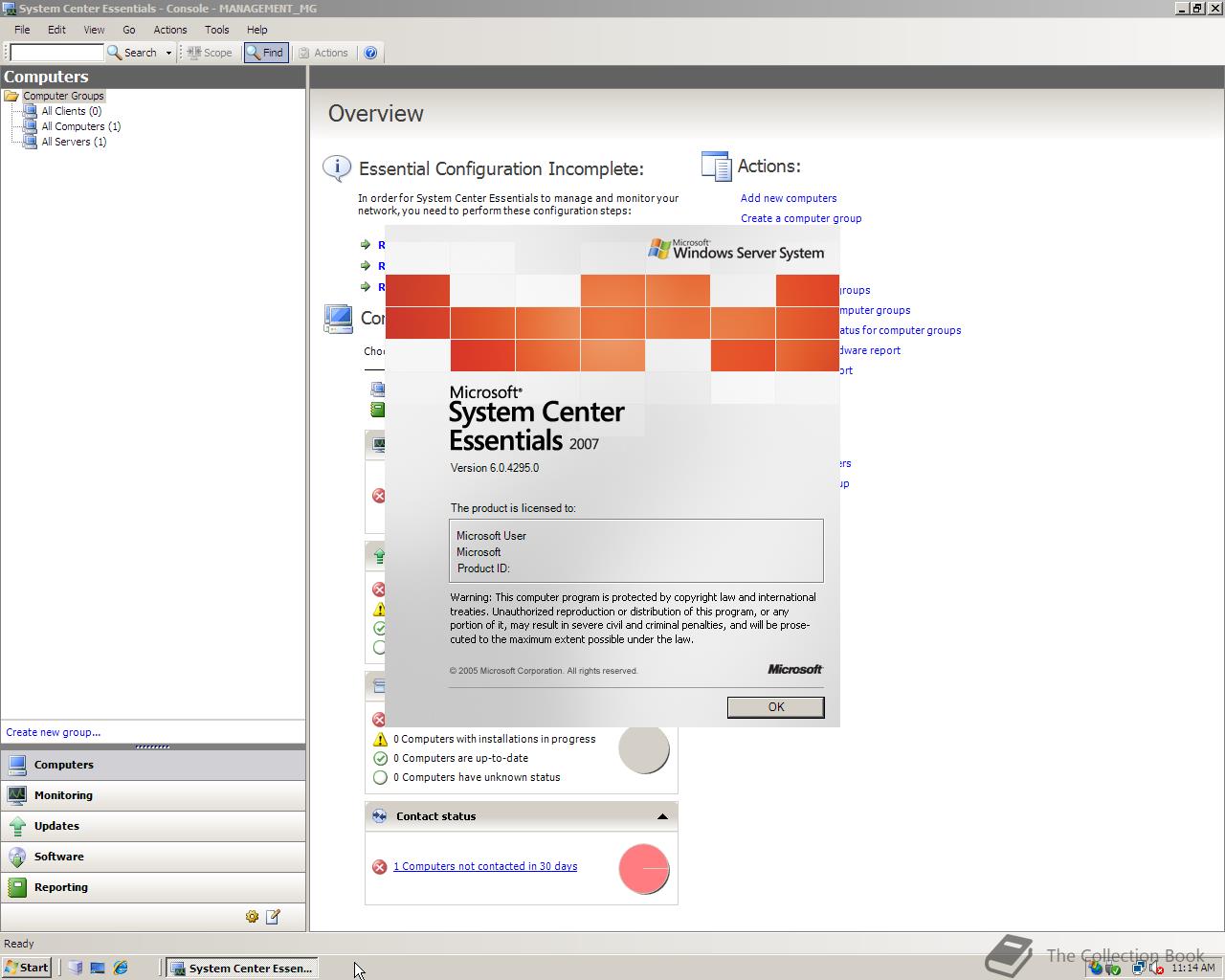The width and height of the screenshot is (1225, 980).
Task: Open the Actions menu in menu bar
Action: click(x=170, y=30)
